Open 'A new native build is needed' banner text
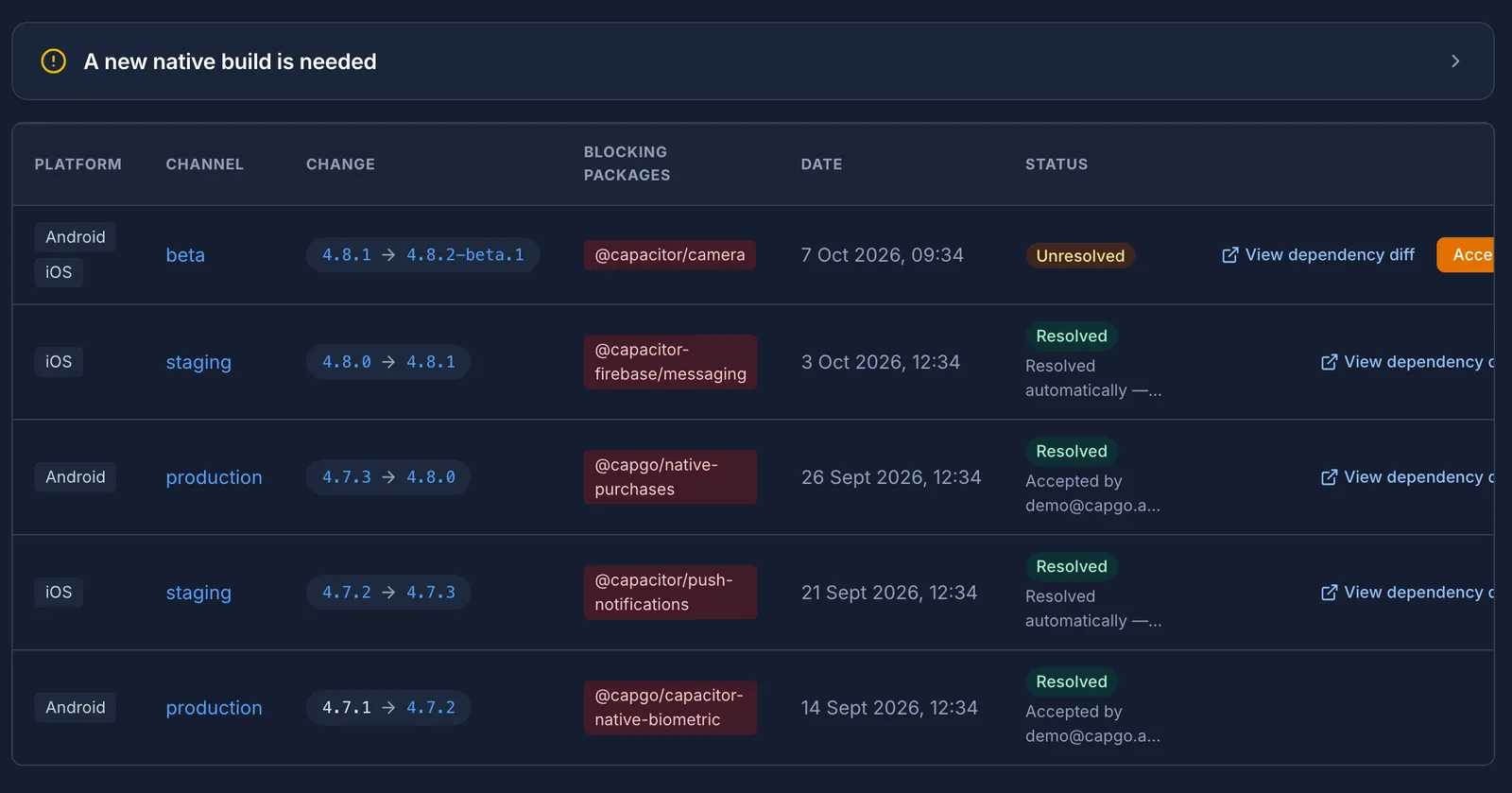This screenshot has height=793, width=1512. 230,61
